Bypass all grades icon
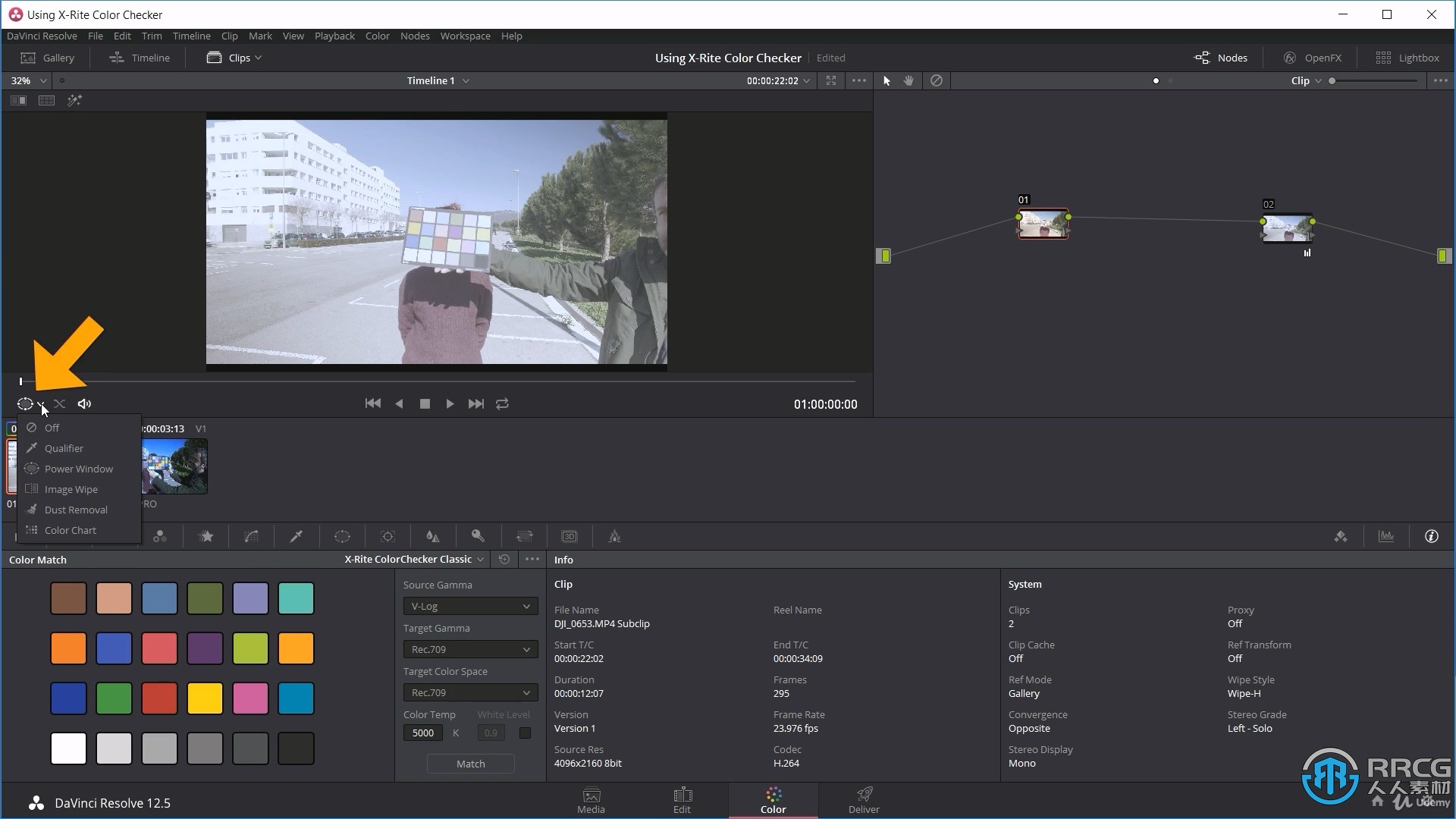The width and height of the screenshot is (1456, 819). click(937, 80)
